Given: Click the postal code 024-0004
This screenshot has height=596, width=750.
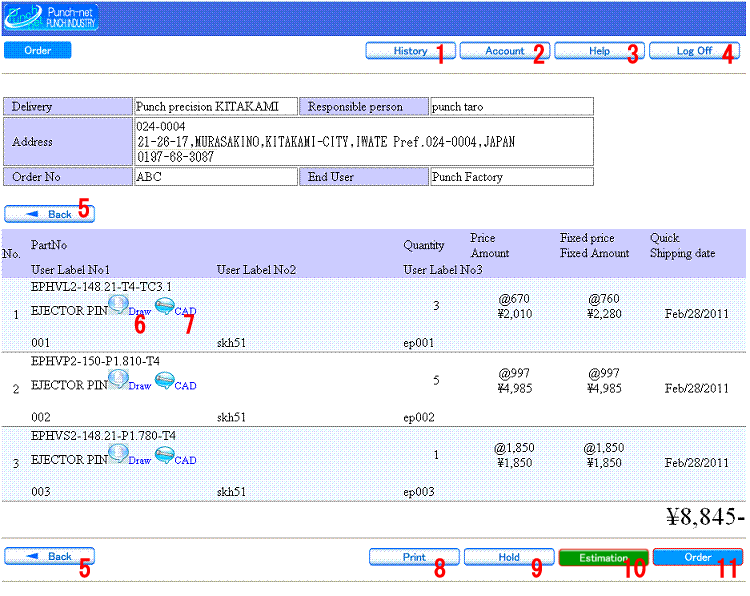Looking at the screenshot, I should click(x=161, y=127).
